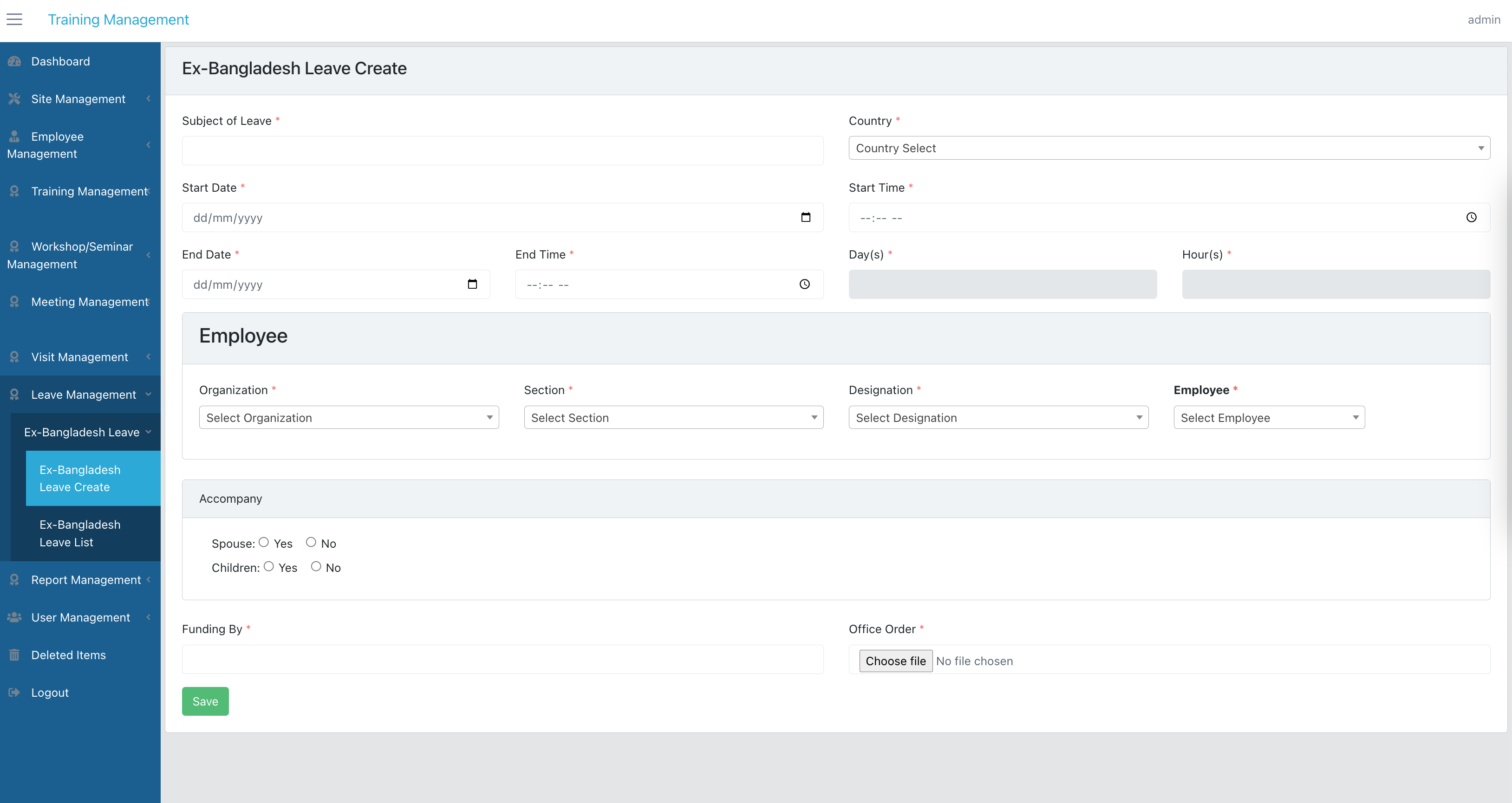
Task: Open Meeting Management menu item
Action: point(80,310)
